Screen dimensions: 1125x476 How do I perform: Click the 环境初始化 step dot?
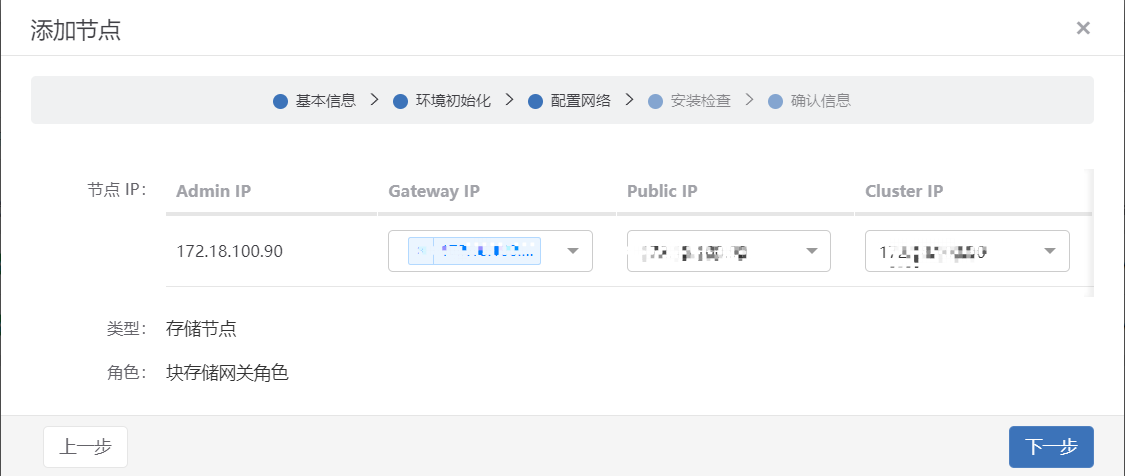click(x=400, y=101)
